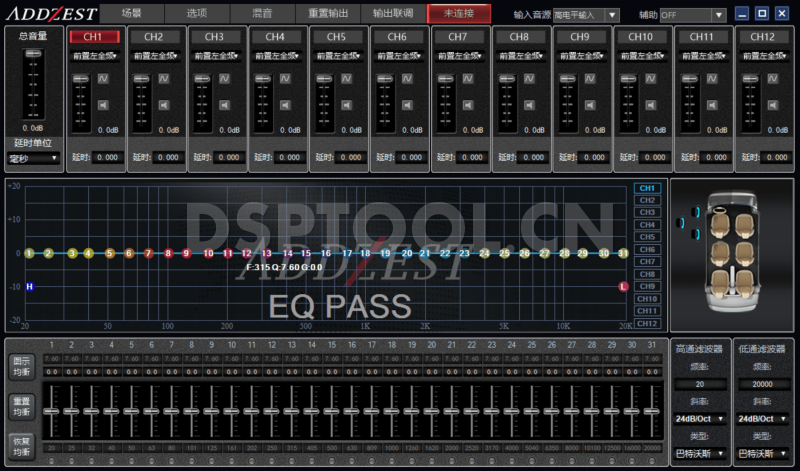Mute the CH8 speaker icon
Viewport: 800px width, 471px height.
[x=529, y=105]
